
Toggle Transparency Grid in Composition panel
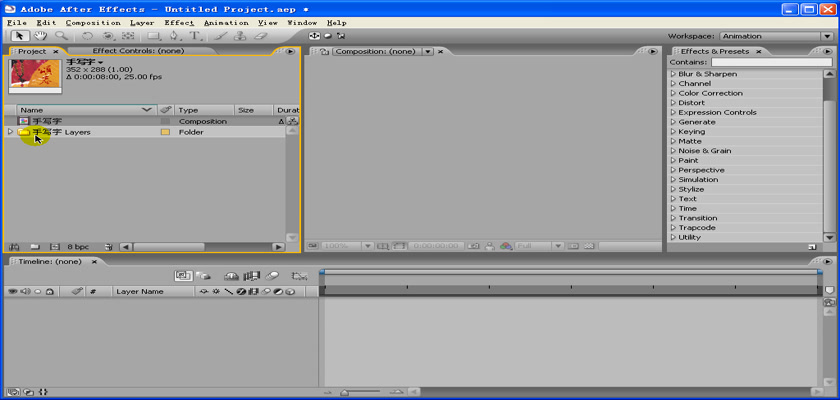pyautogui.click(x=589, y=246)
